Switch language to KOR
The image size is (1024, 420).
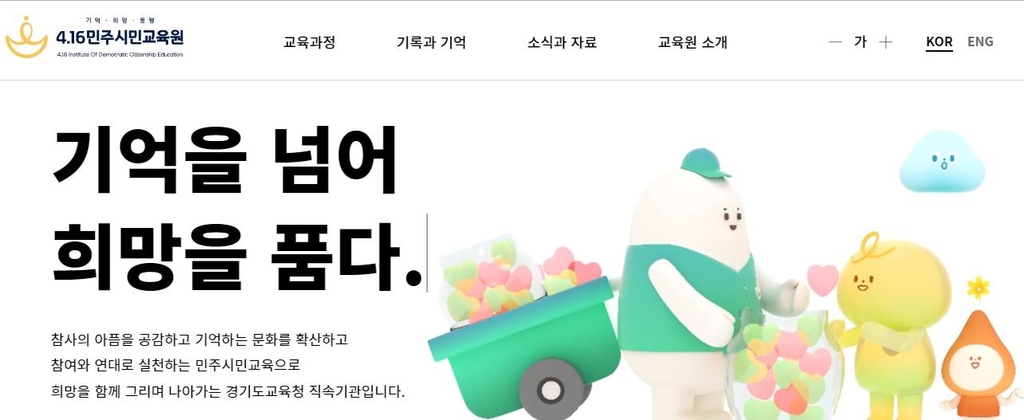click(939, 42)
